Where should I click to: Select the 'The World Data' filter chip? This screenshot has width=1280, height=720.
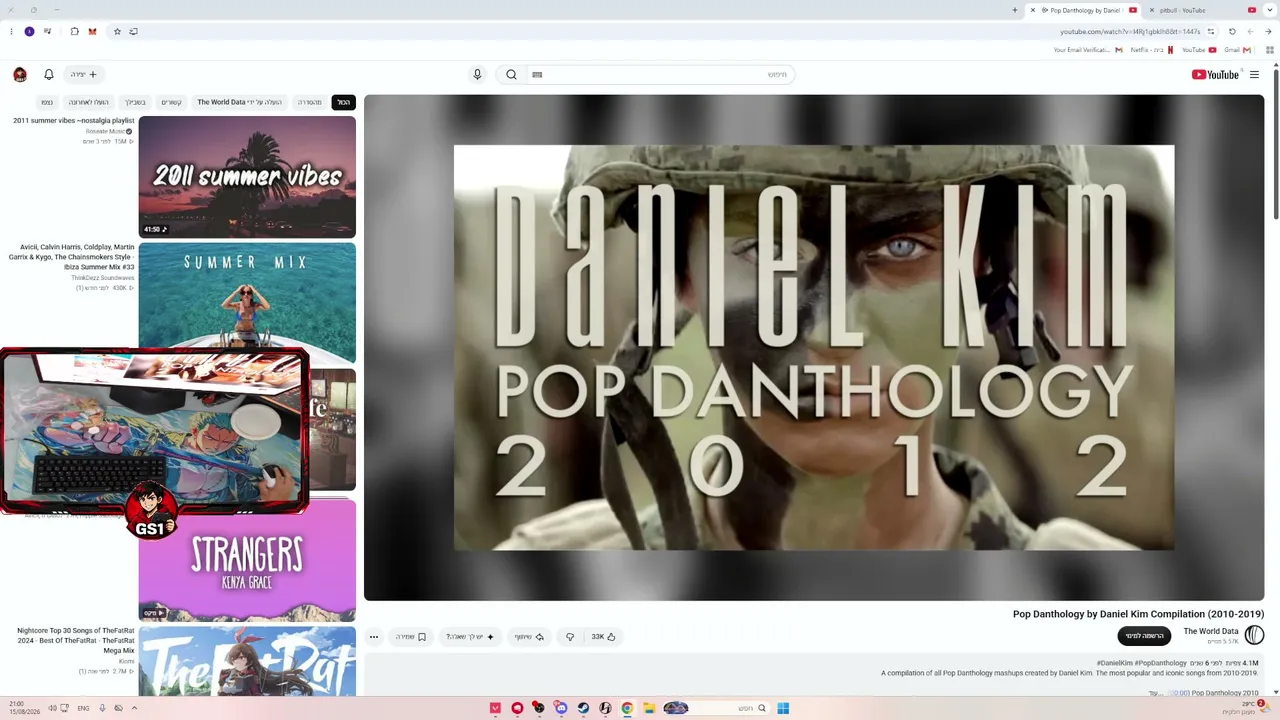tap(240, 102)
